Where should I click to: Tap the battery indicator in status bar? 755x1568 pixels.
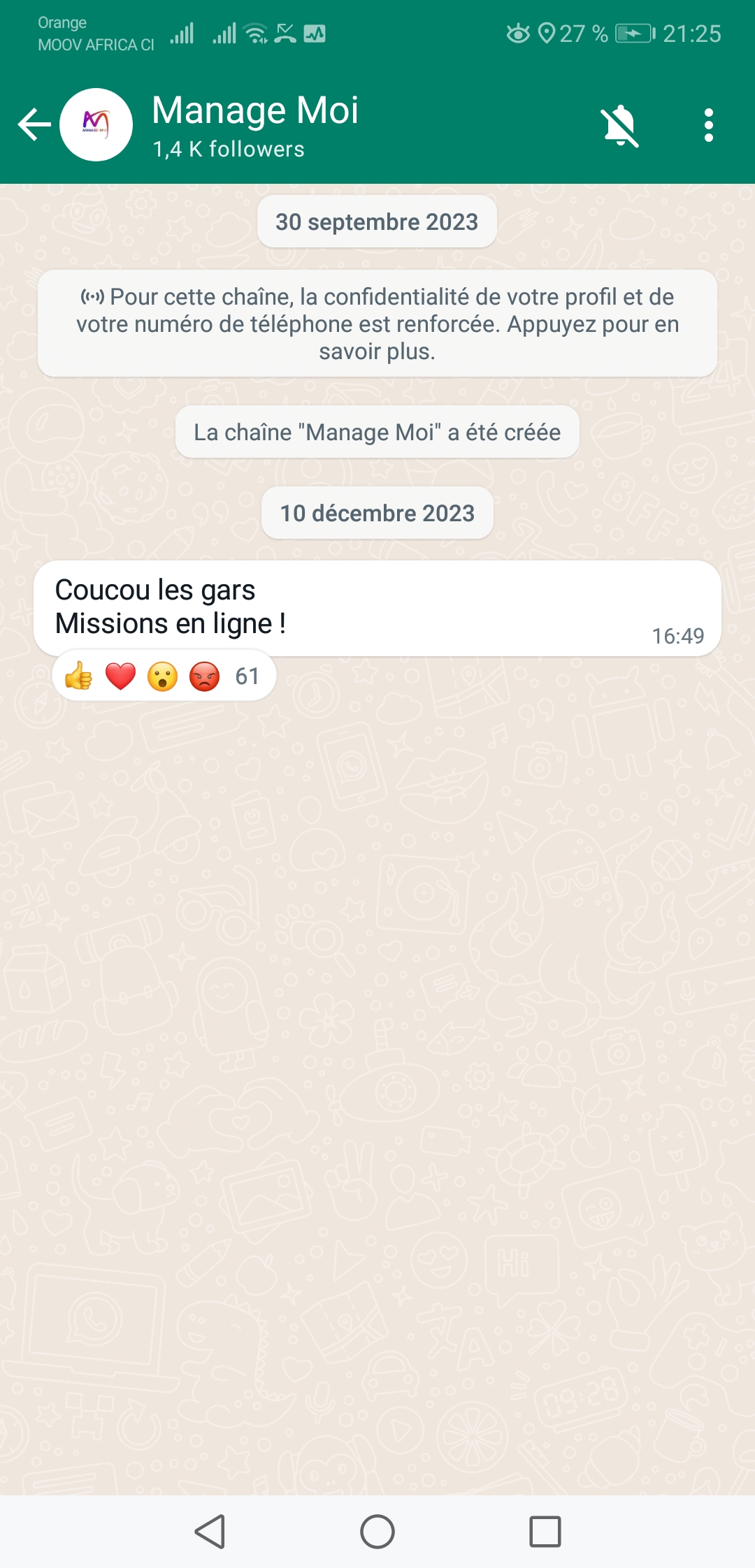tap(635, 34)
